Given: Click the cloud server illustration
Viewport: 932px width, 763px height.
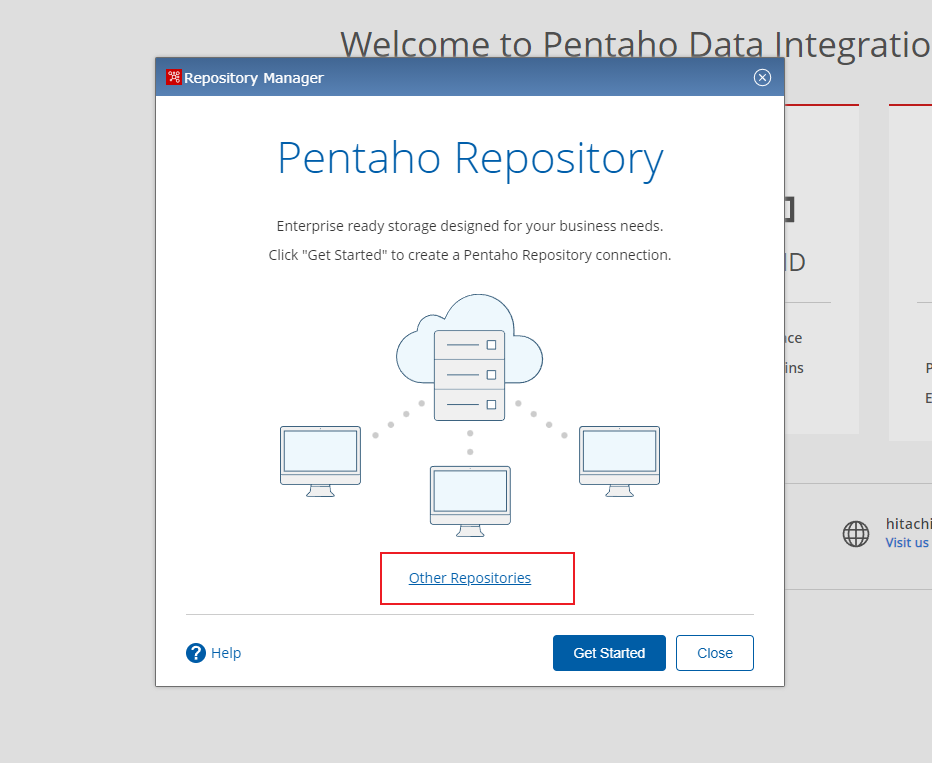Looking at the screenshot, I should 470,357.
